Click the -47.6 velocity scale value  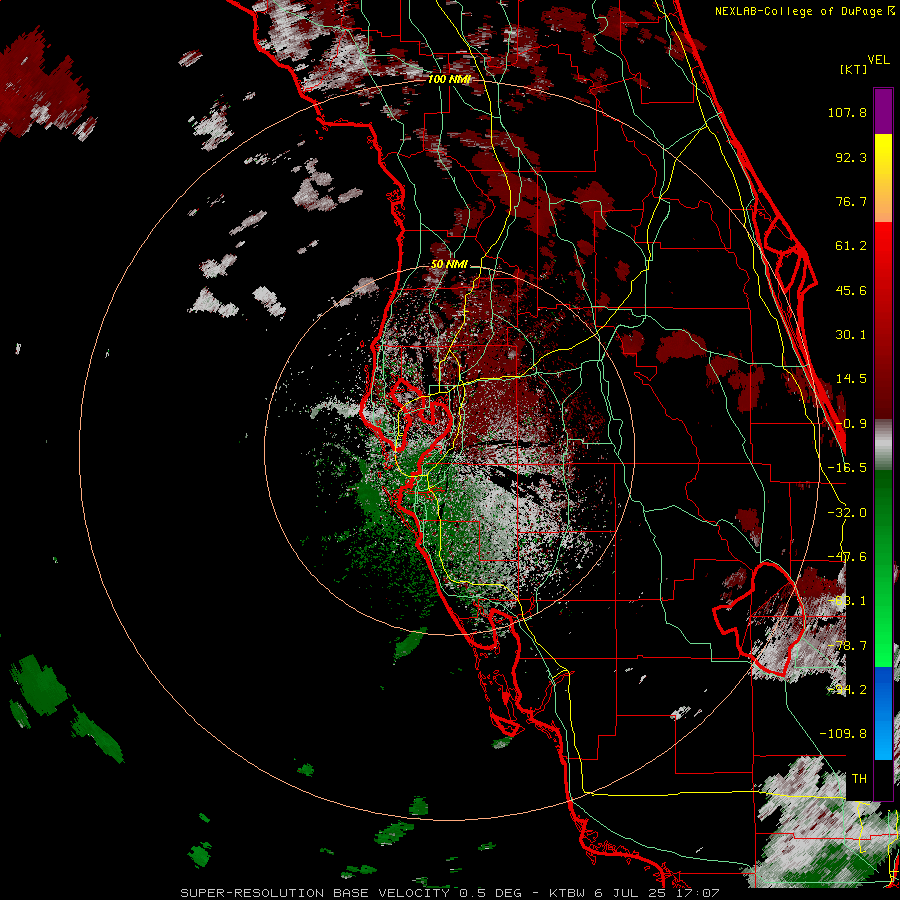[847, 557]
